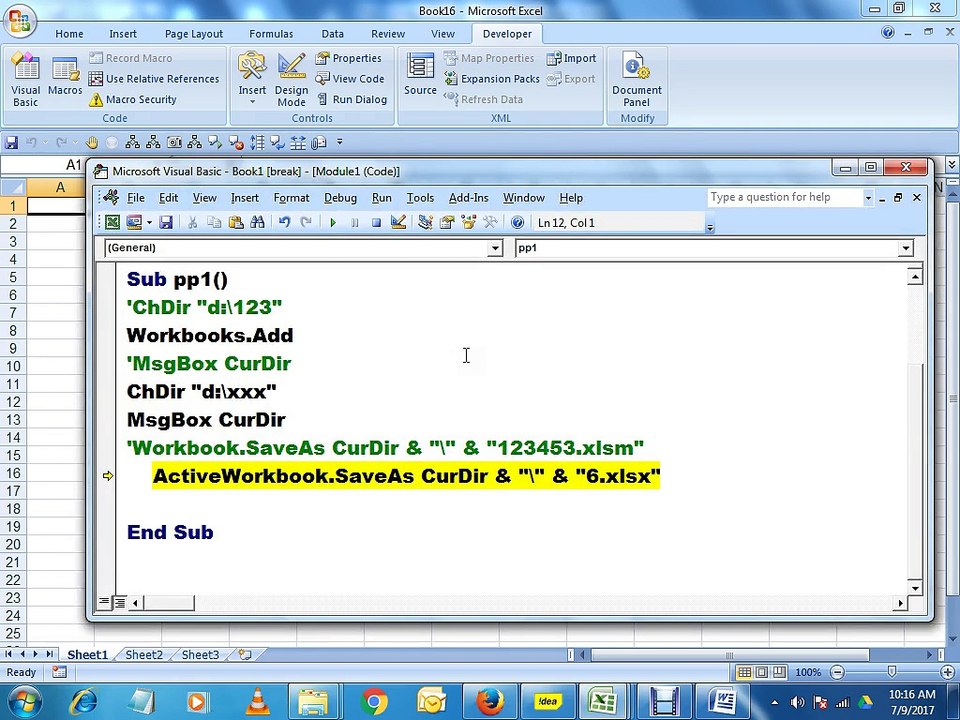The image size is (960, 720).
Task: Switch to the Home ribbon tab
Action: coord(69,34)
